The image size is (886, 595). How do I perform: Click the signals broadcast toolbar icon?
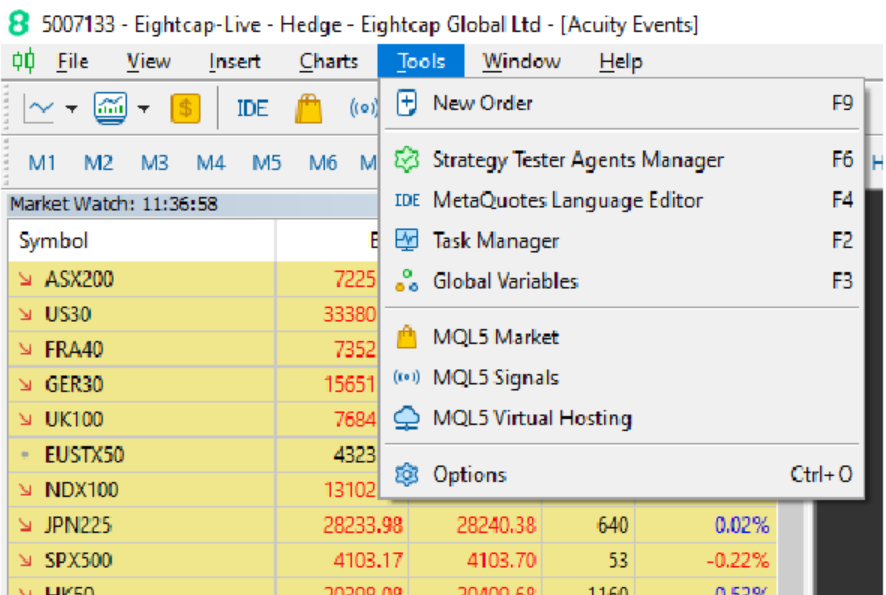click(363, 108)
